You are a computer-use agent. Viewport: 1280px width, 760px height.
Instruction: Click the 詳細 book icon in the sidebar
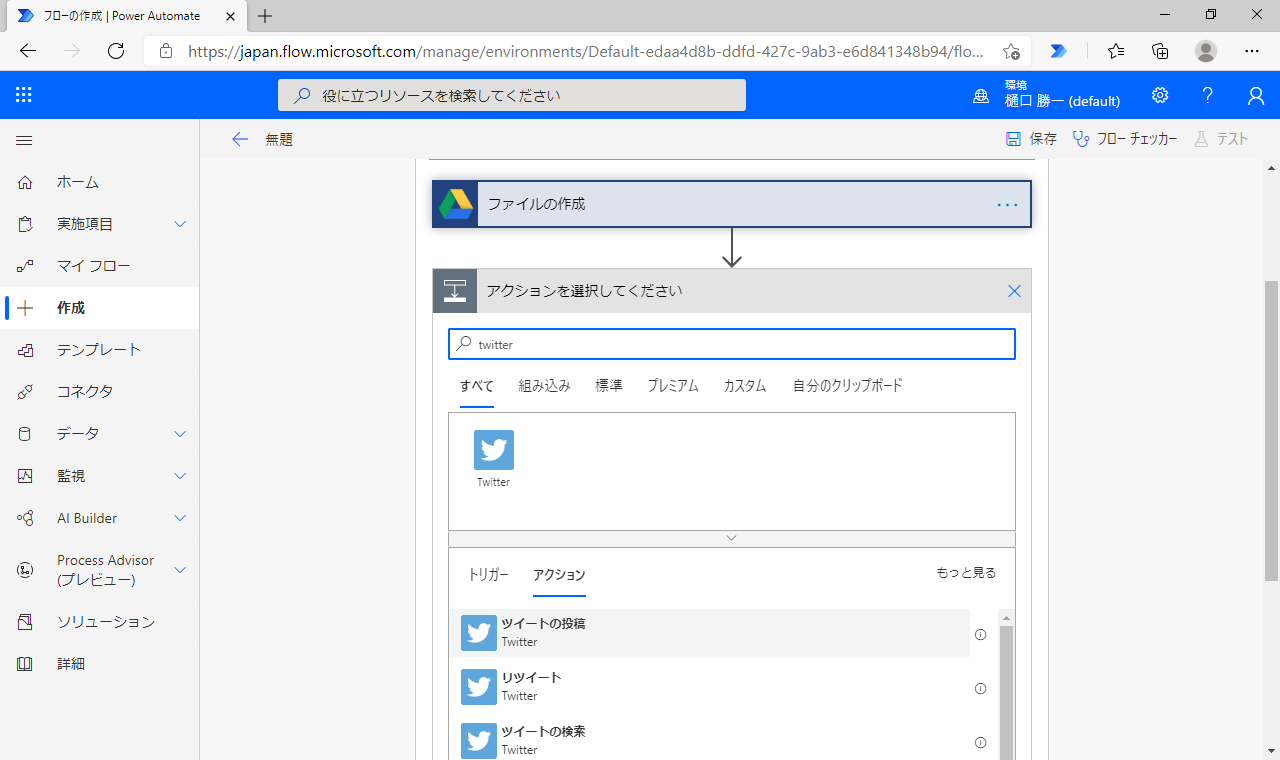25,664
